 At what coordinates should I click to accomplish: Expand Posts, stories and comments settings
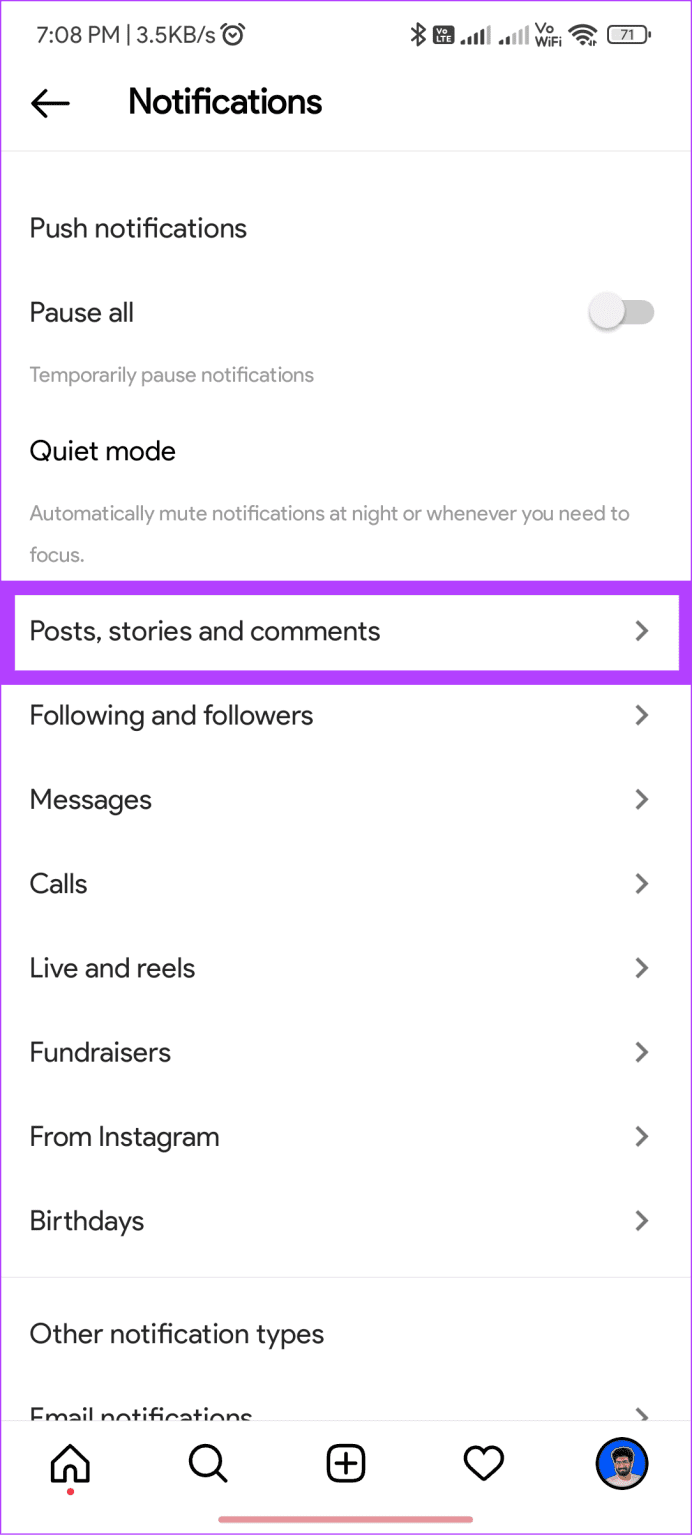pos(345,631)
